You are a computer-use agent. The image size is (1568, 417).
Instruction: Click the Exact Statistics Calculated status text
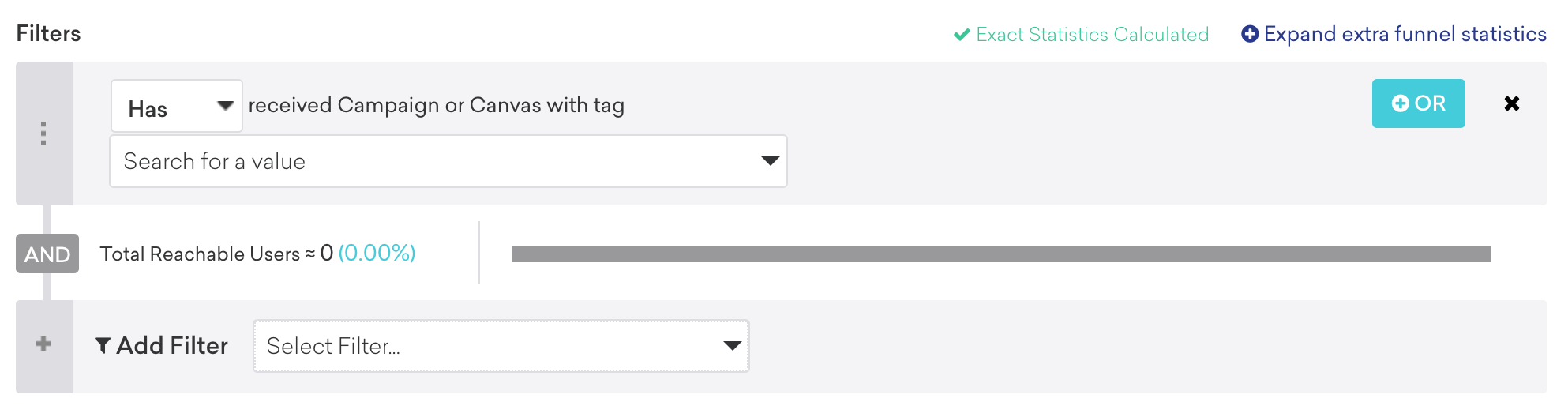click(x=1093, y=35)
